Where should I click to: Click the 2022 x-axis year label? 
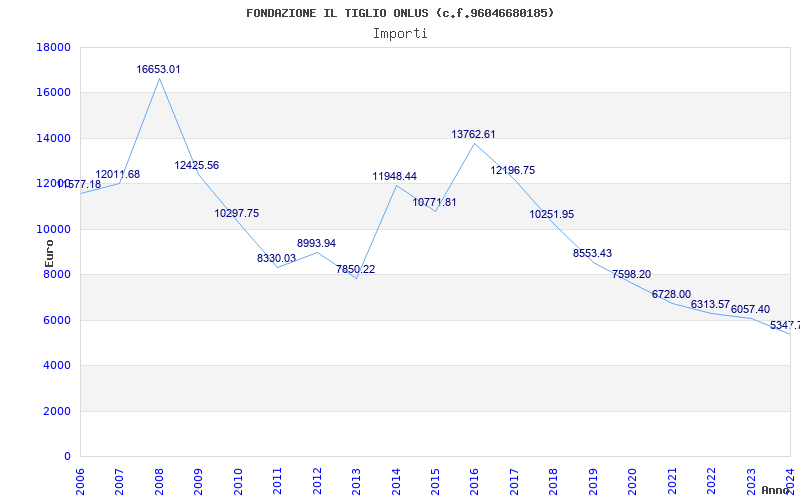pyautogui.click(x=711, y=481)
